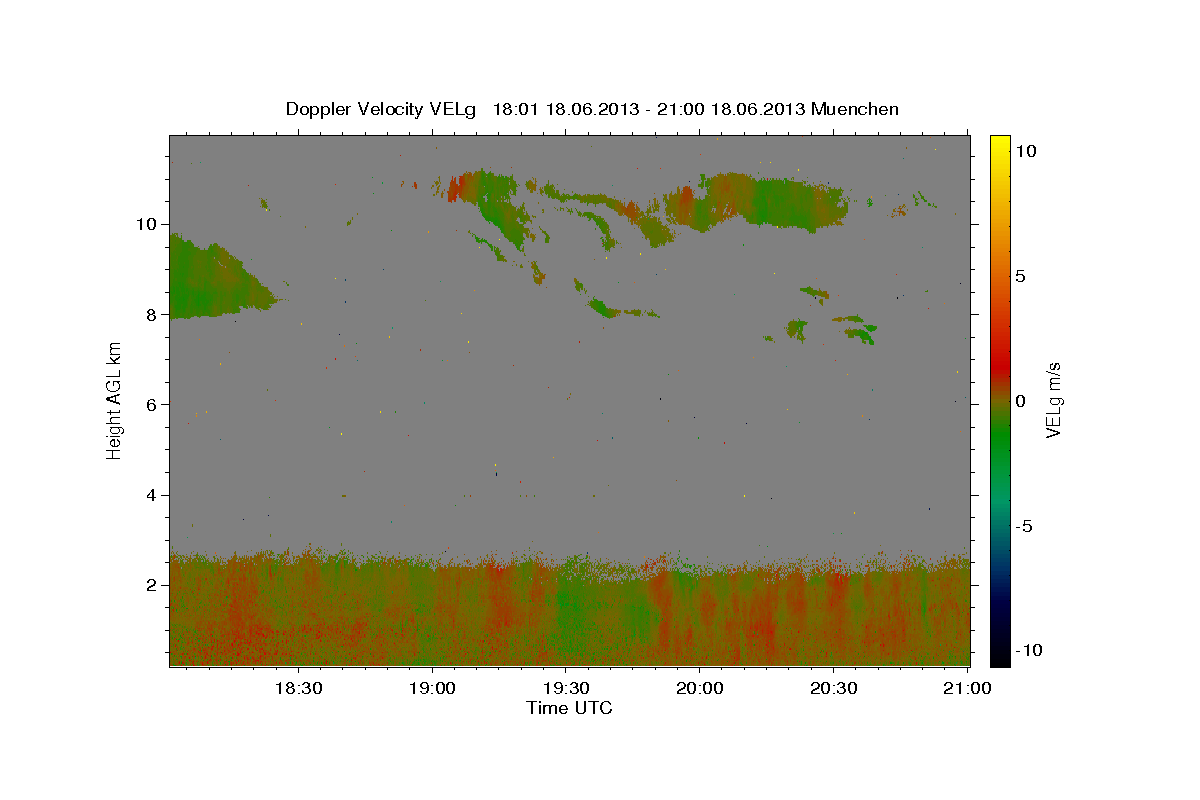Click the "VELg m/s" colorbar label
The image size is (1200, 800).
(1053, 400)
